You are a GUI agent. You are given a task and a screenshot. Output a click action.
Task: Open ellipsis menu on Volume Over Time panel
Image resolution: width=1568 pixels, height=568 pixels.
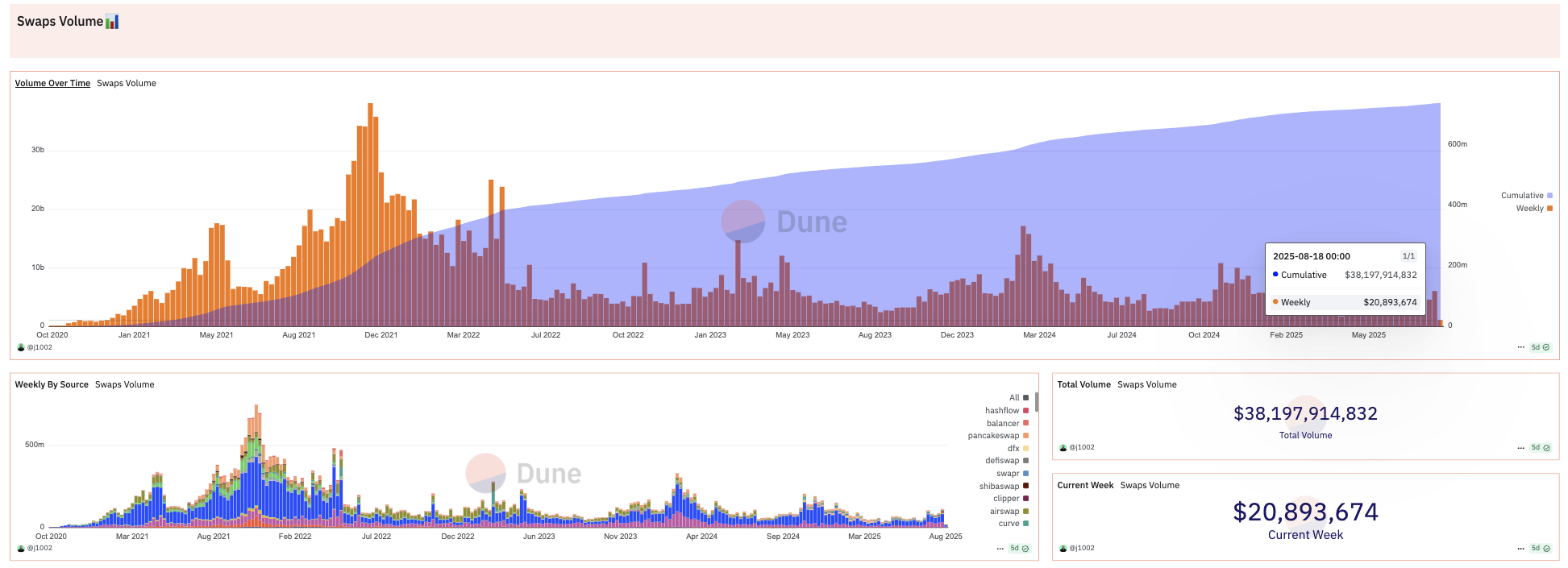[1520, 347]
